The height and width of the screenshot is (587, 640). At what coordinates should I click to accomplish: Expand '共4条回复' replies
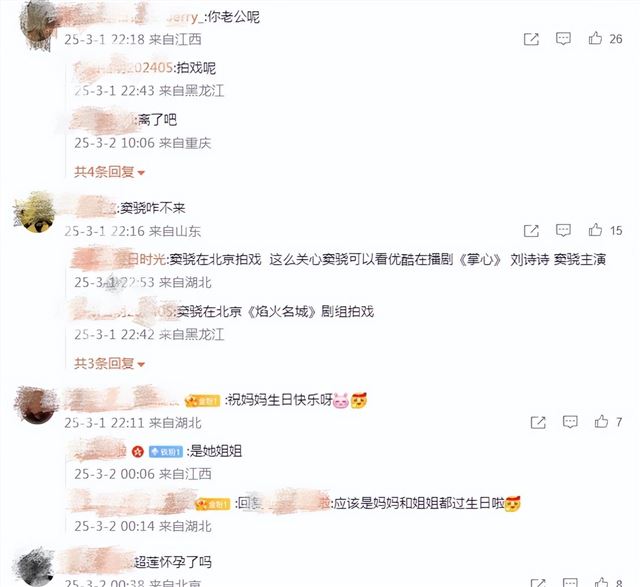[x=109, y=172]
